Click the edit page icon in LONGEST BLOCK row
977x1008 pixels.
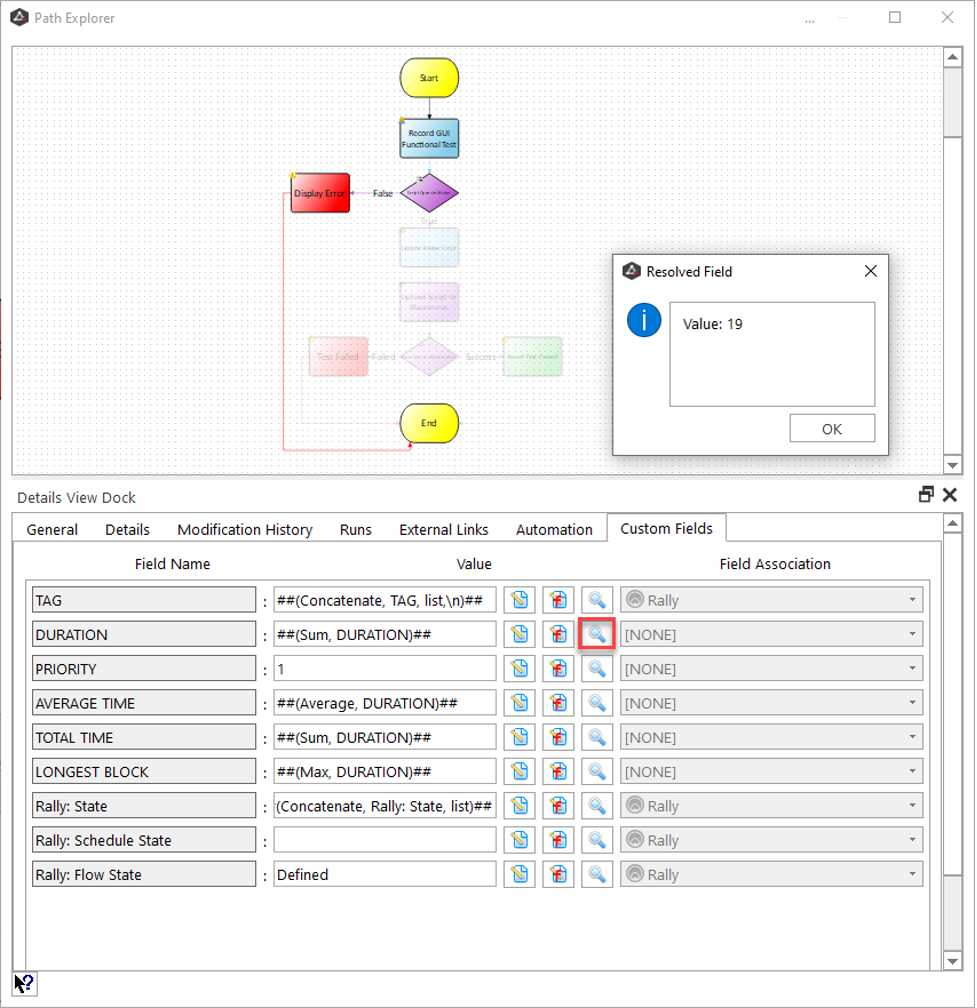(519, 772)
